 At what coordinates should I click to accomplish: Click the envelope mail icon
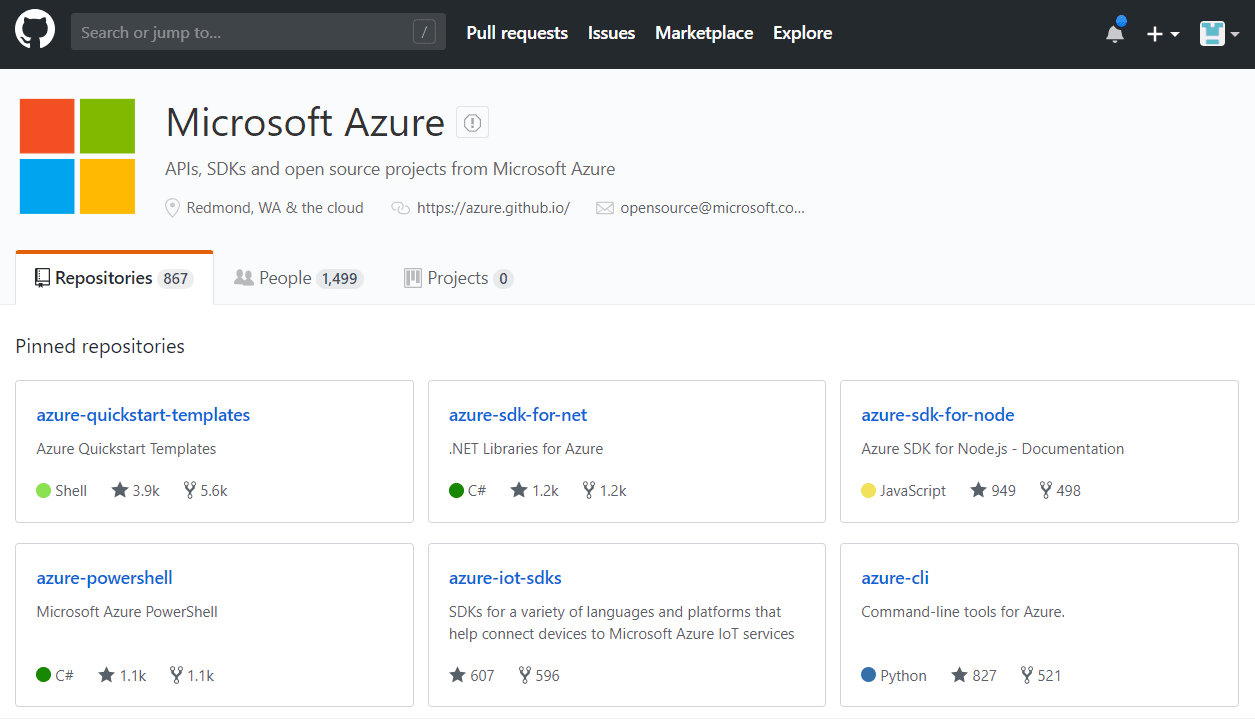click(604, 208)
